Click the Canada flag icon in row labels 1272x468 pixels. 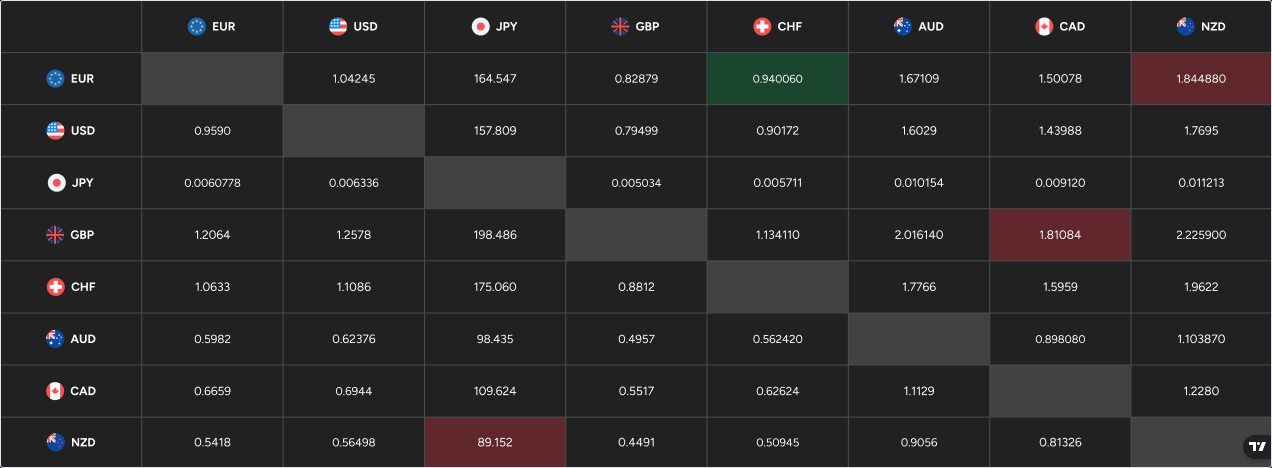[x=56, y=391]
